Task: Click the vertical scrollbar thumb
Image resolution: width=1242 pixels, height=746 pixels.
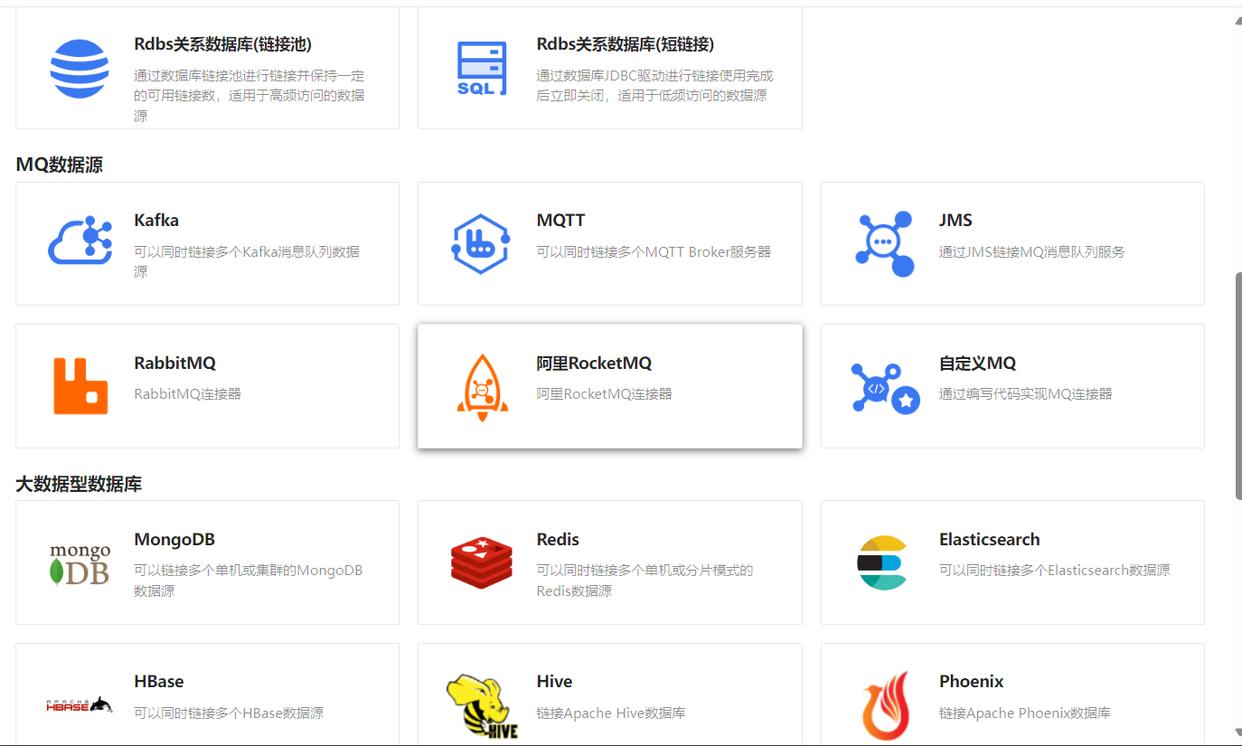Action: [1237, 385]
